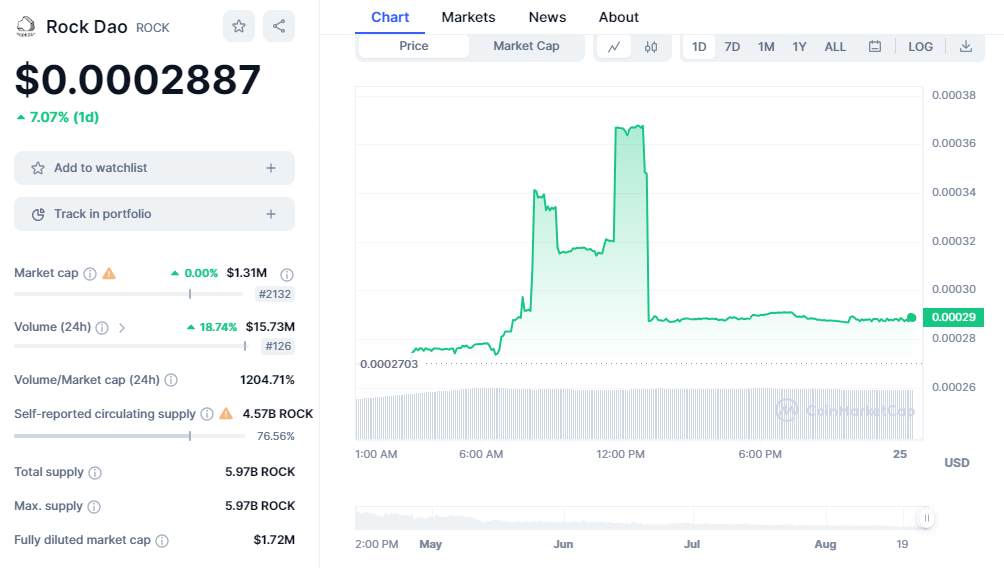This screenshot has width=1004, height=568.
Task: Switch to candlestick chart icon
Action: (x=651, y=47)
